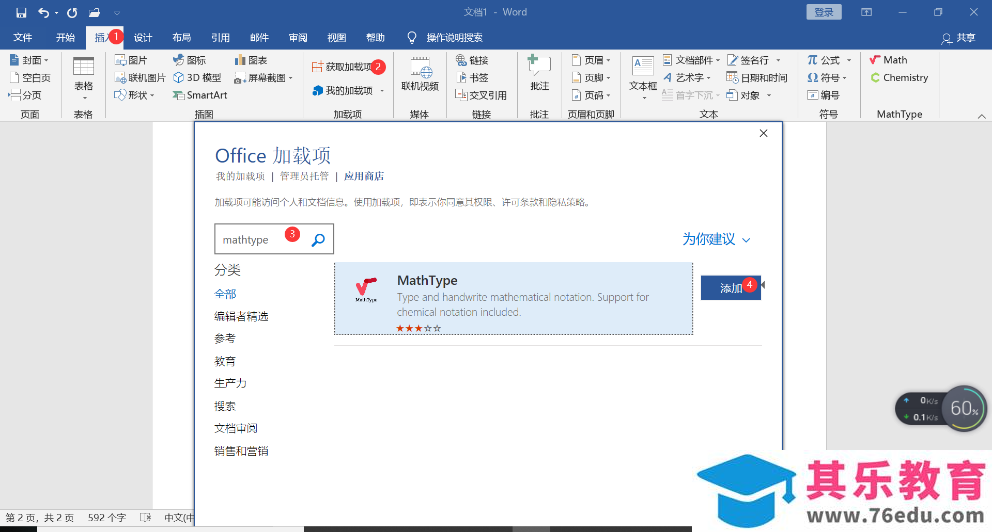Image resolution: width=992 pixels, height=532 pixels.
Task: Insert online video (联机视频)
Action: (x=420, y=75)
